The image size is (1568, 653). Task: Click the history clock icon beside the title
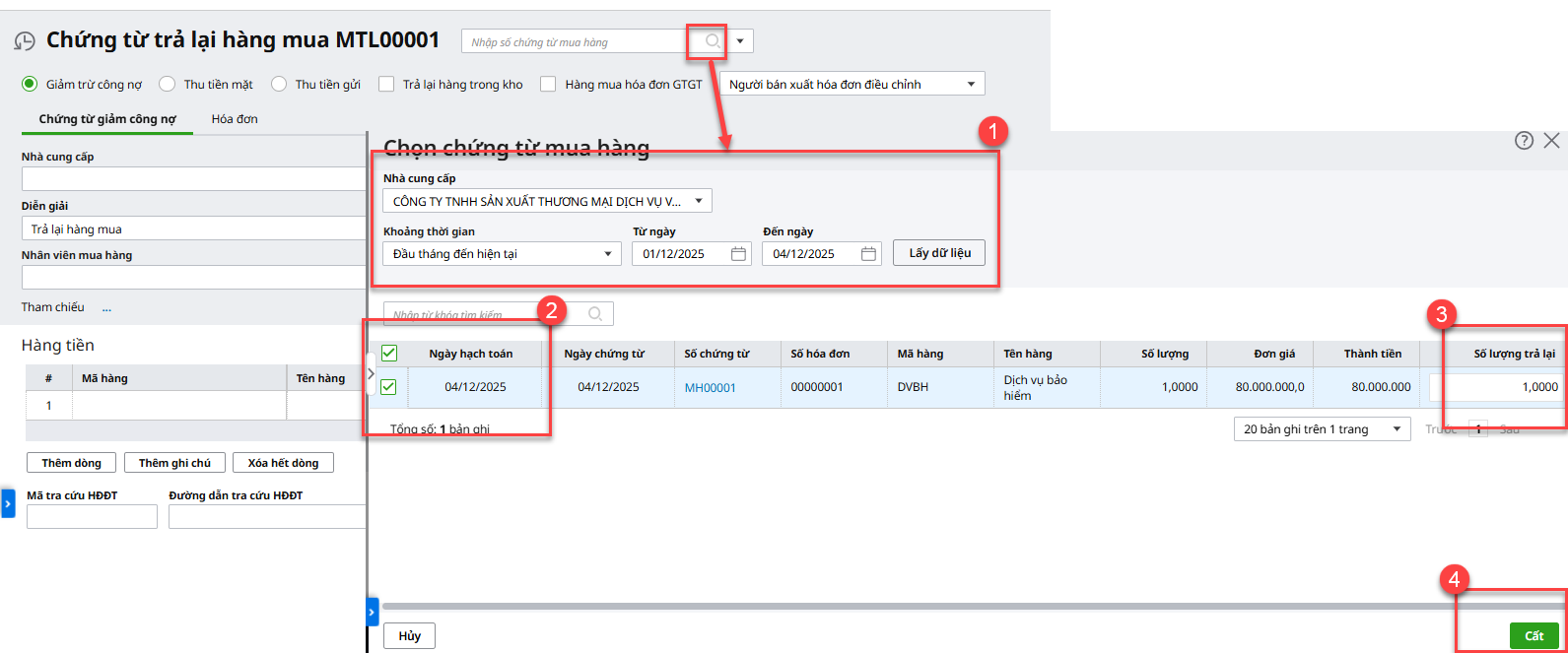pyautogui.click(x=25, y=41)
